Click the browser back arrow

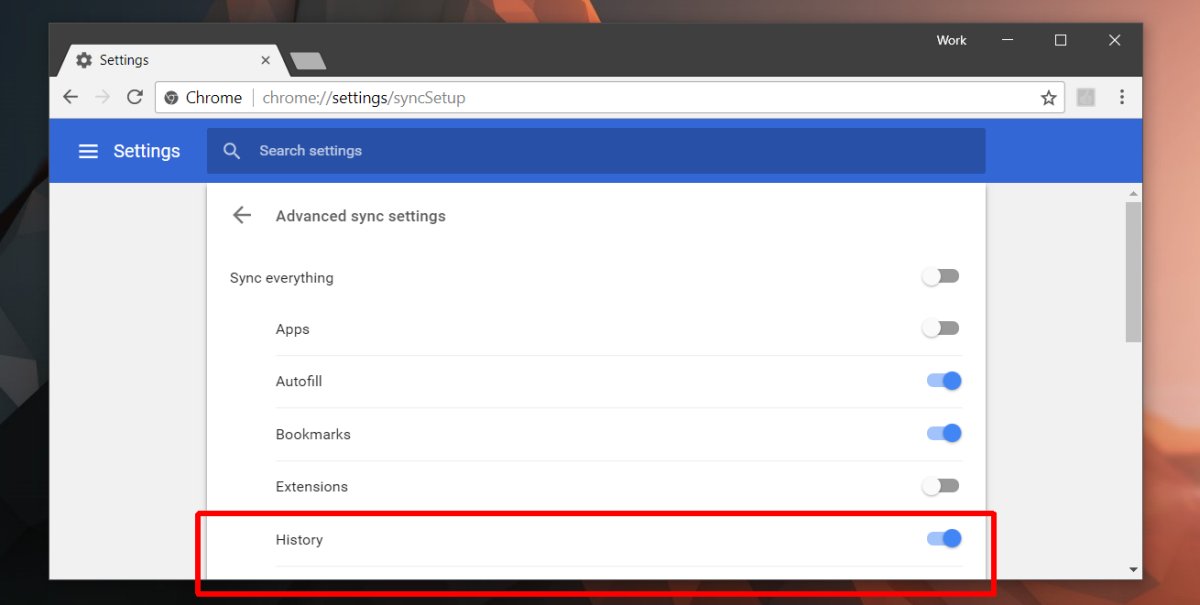tap(70, 97)
